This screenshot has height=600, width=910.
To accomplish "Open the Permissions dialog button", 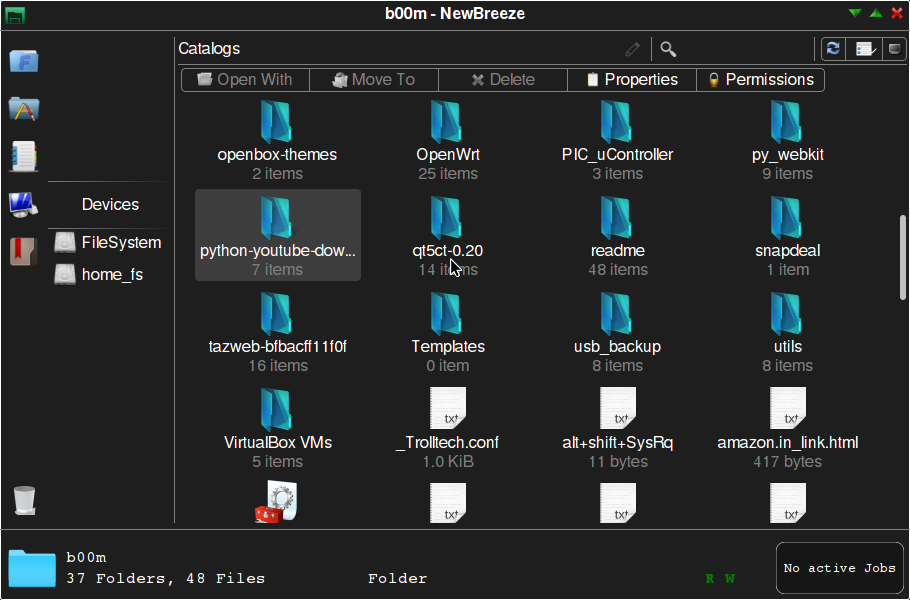I will pyautogui.click(x=760, y=79).
